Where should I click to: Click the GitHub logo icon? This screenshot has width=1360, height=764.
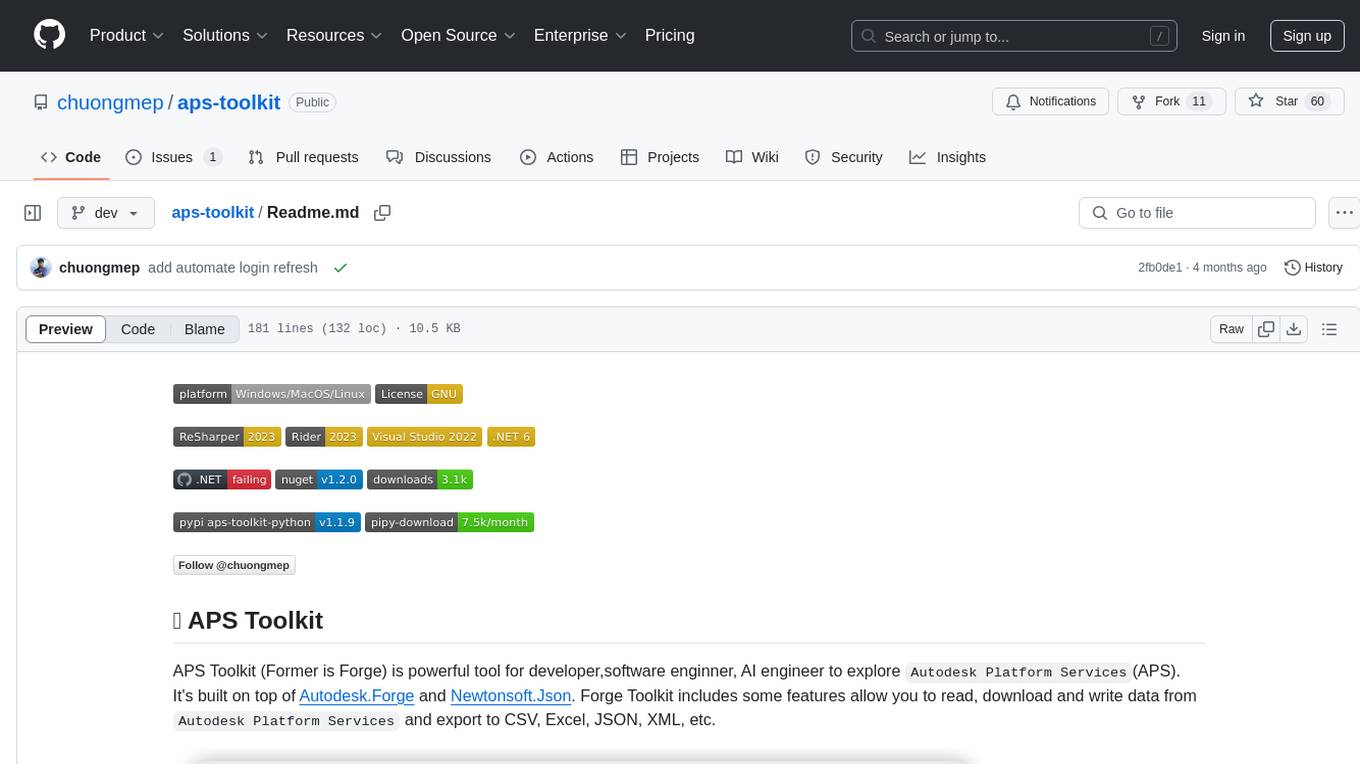(49, 35)
